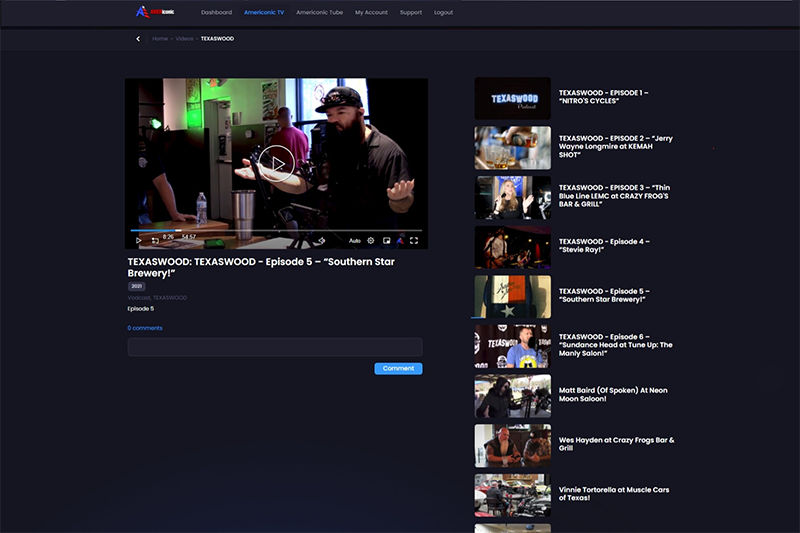This screenshot has width=800, height=533.
Task: Enable picture-in-picture mode in player
Action: point(386,241)
